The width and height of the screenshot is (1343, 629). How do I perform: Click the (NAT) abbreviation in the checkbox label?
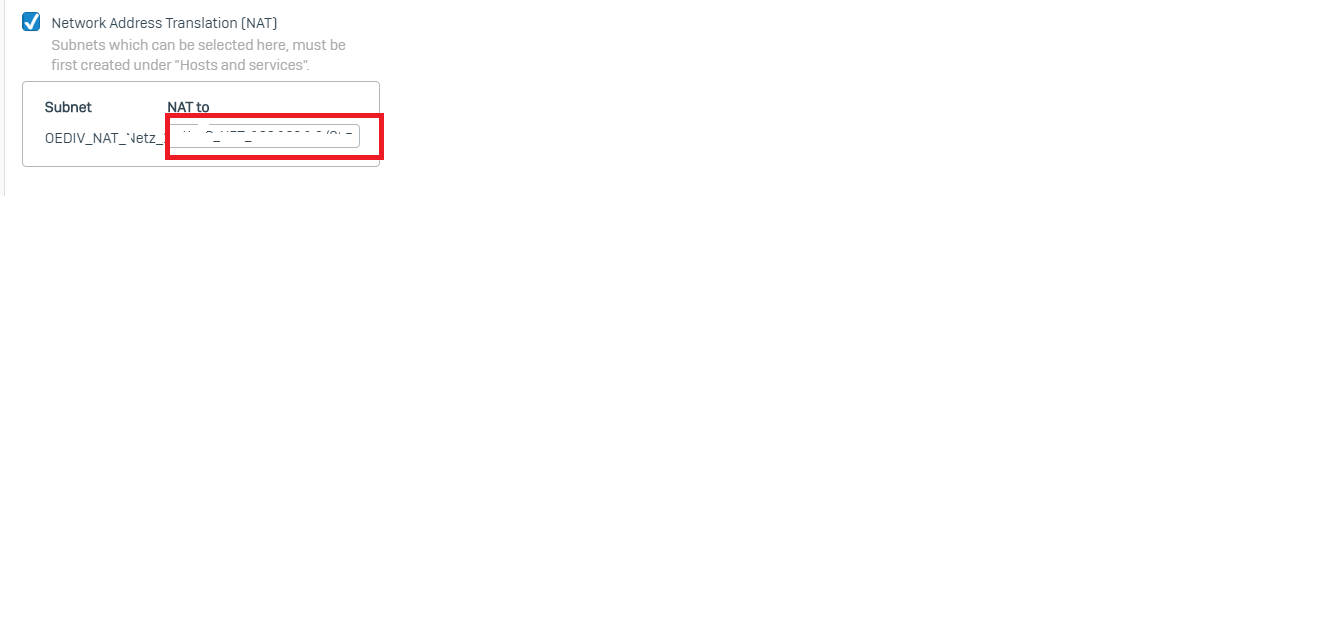259,22
